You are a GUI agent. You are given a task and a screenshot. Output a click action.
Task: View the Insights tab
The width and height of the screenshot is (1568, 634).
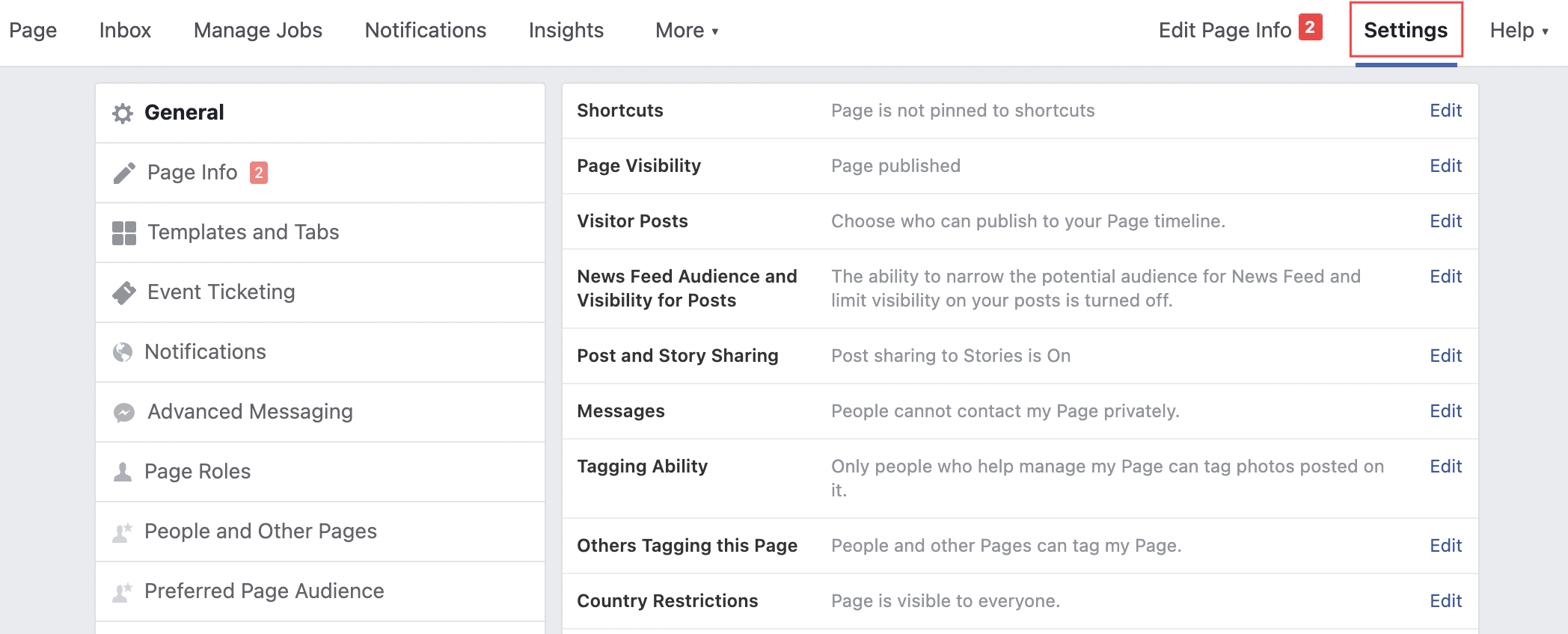[x=566, y=30]
